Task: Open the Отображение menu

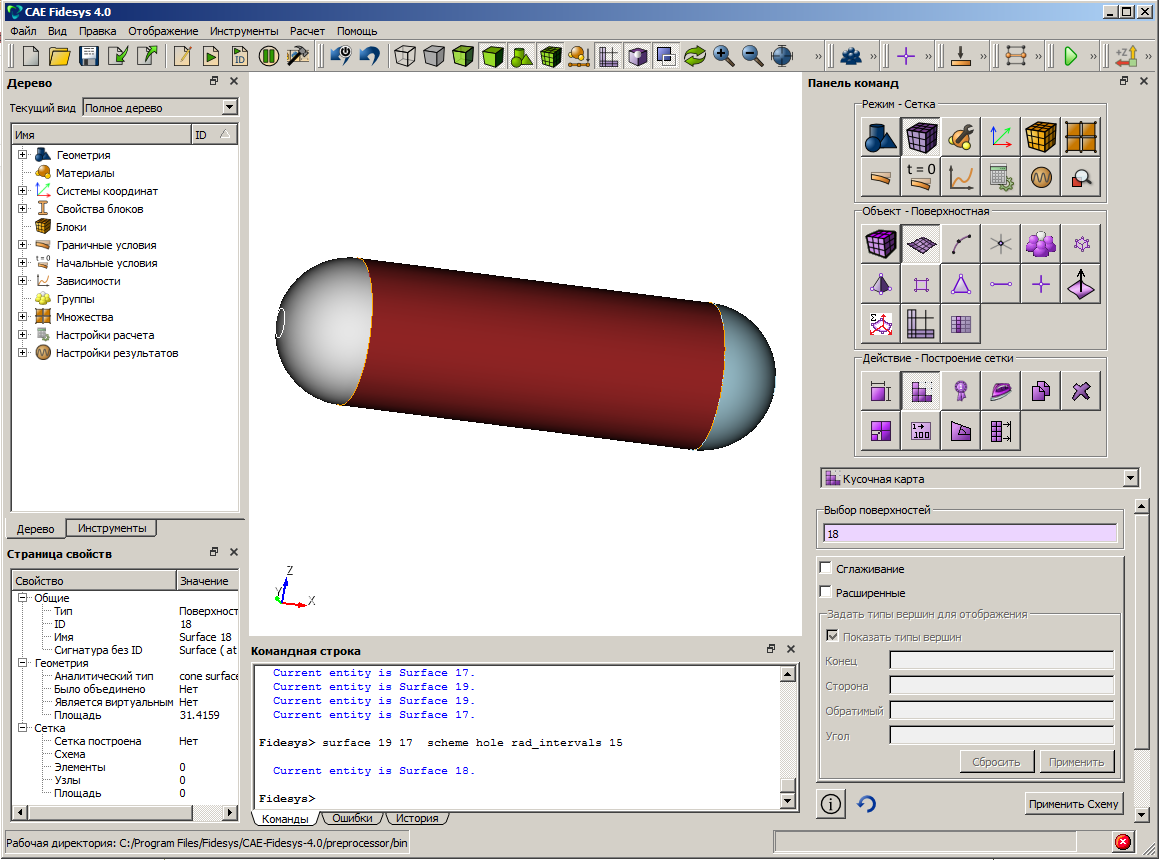Action: (x=163, y=31)
